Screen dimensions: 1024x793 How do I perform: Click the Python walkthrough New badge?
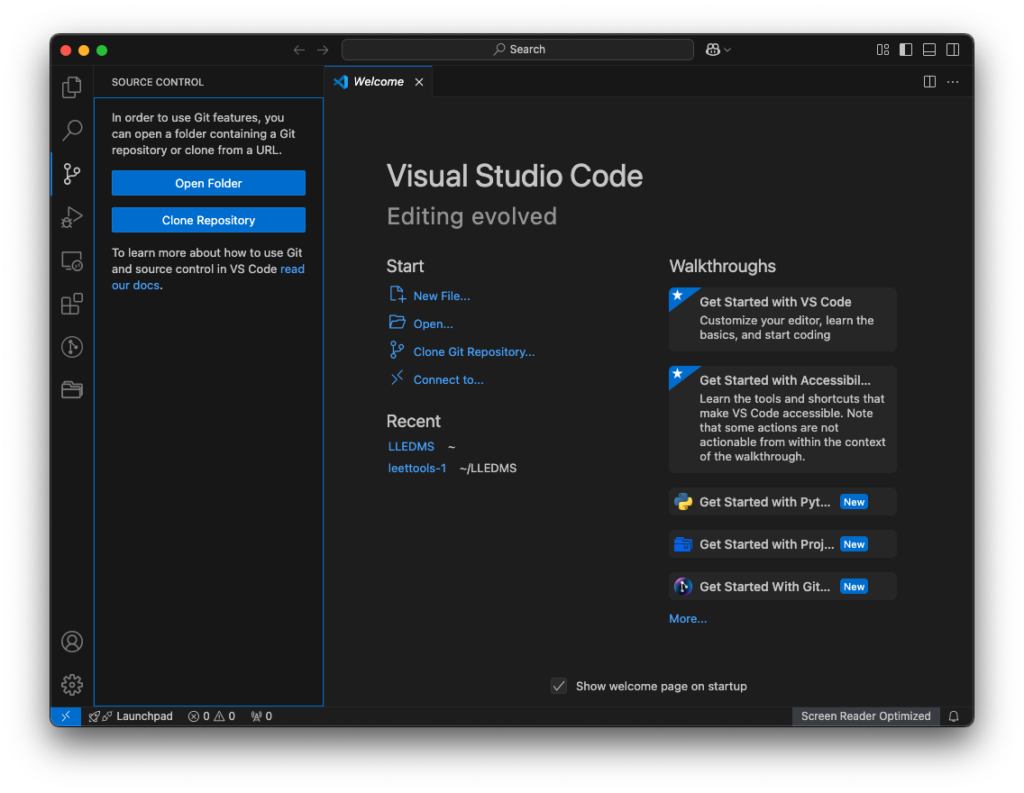pos(854,502)
